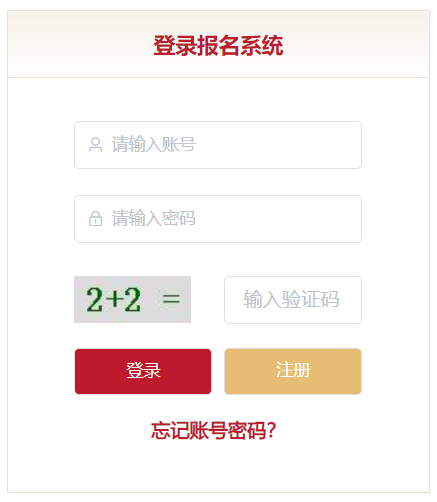
Task: Click the user silhouette icon in account field
Action: pos(95,145)
